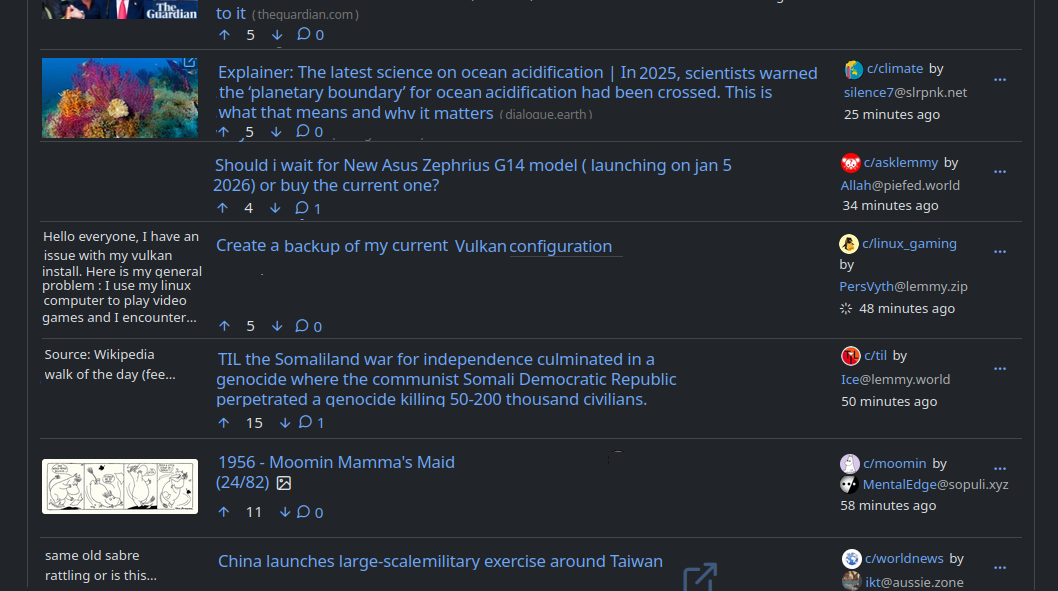Open the c/climate community avatar icon
1058x591 pixels.
click(x=853, y=69)
